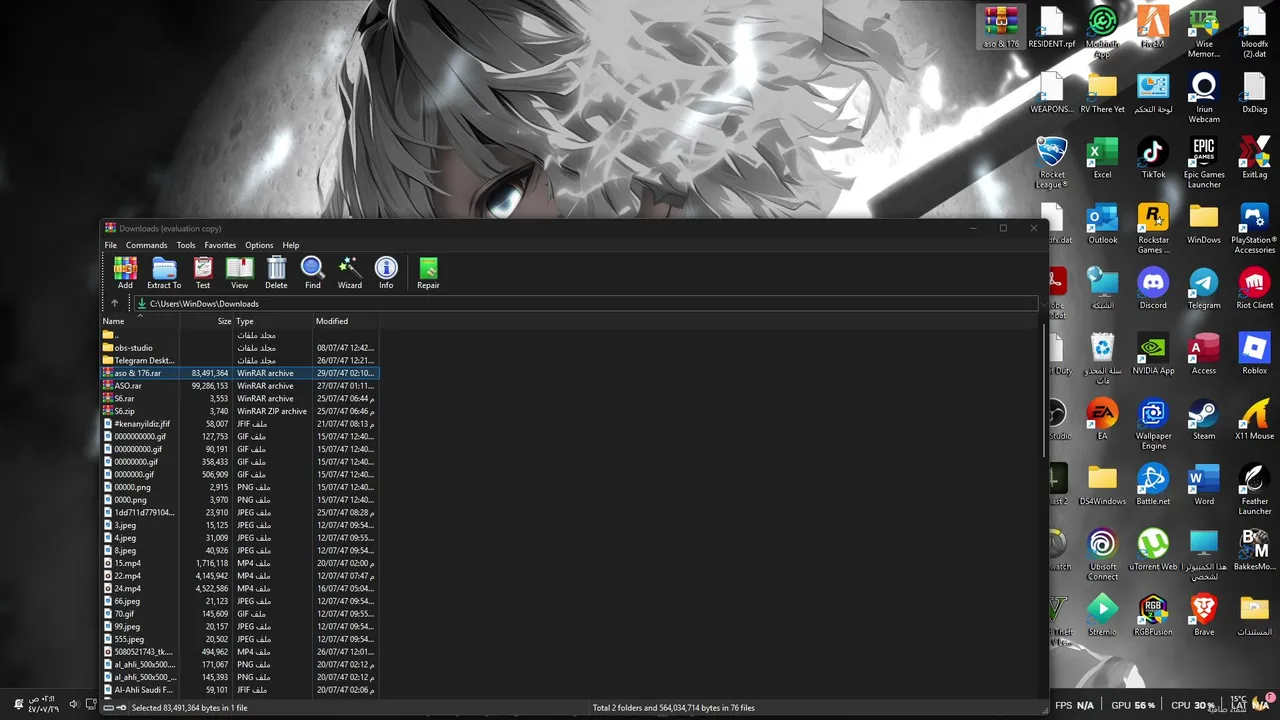Open the Options menu

259,245
